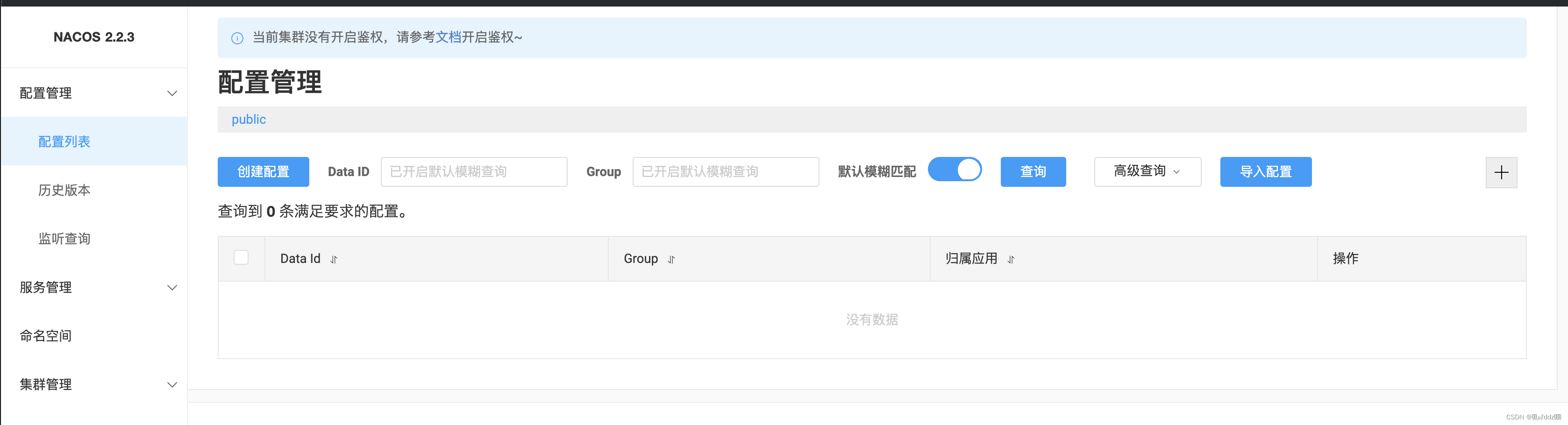Collapse the 配置管理 sidebar menu
The image size is (1568, 425).
click(x=94, y=93)
